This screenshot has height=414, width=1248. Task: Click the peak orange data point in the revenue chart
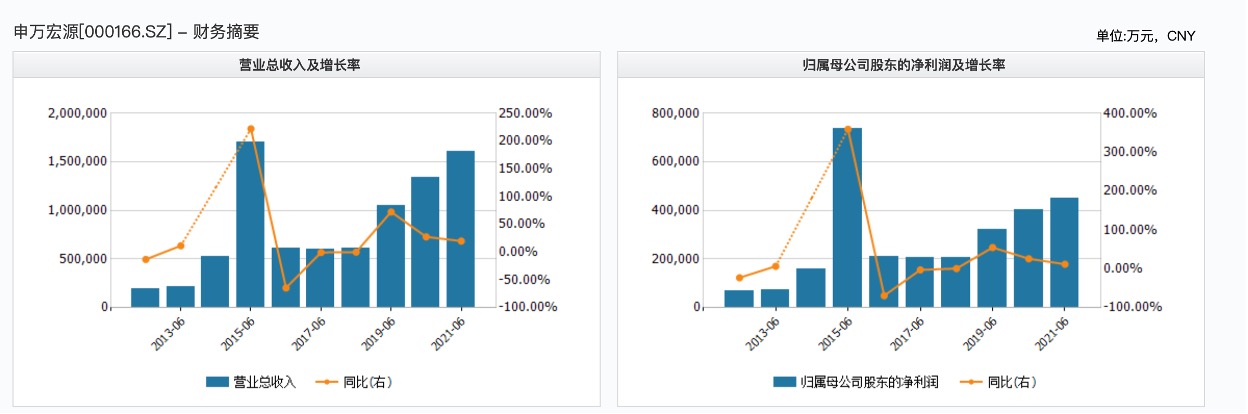pos(250,129)
